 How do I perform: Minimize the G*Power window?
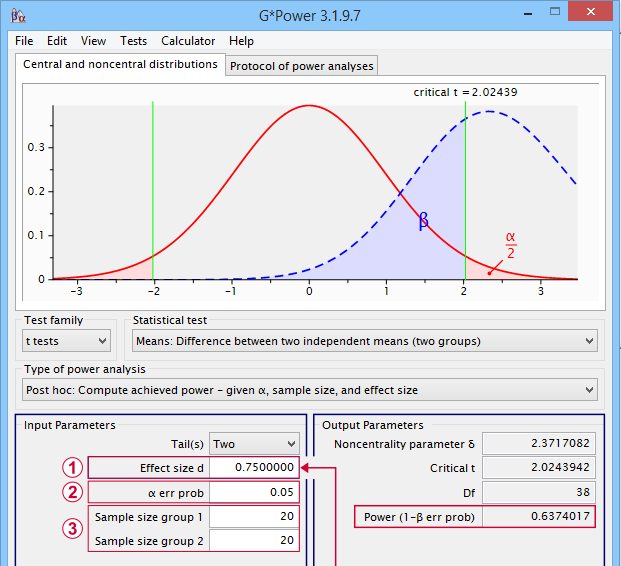[x=528, y=14]
